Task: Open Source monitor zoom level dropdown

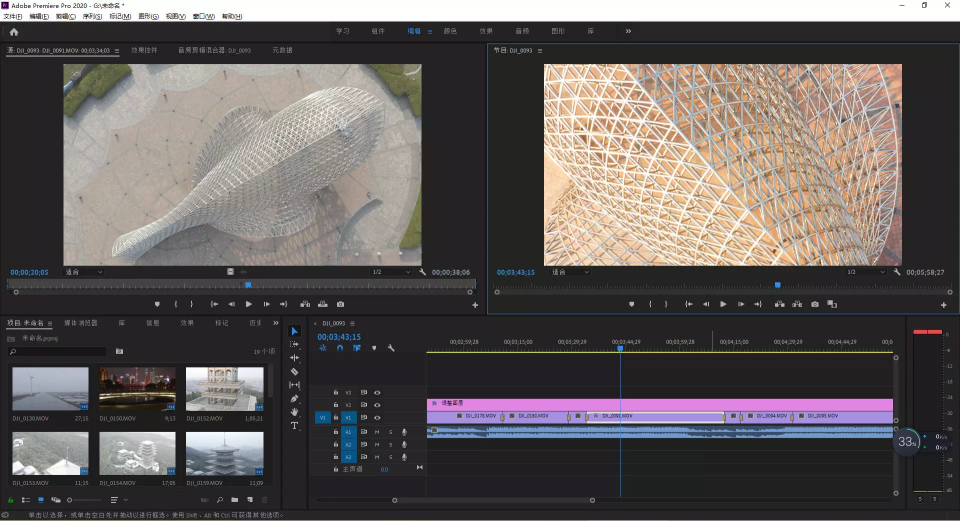Action: coord(83,272)
